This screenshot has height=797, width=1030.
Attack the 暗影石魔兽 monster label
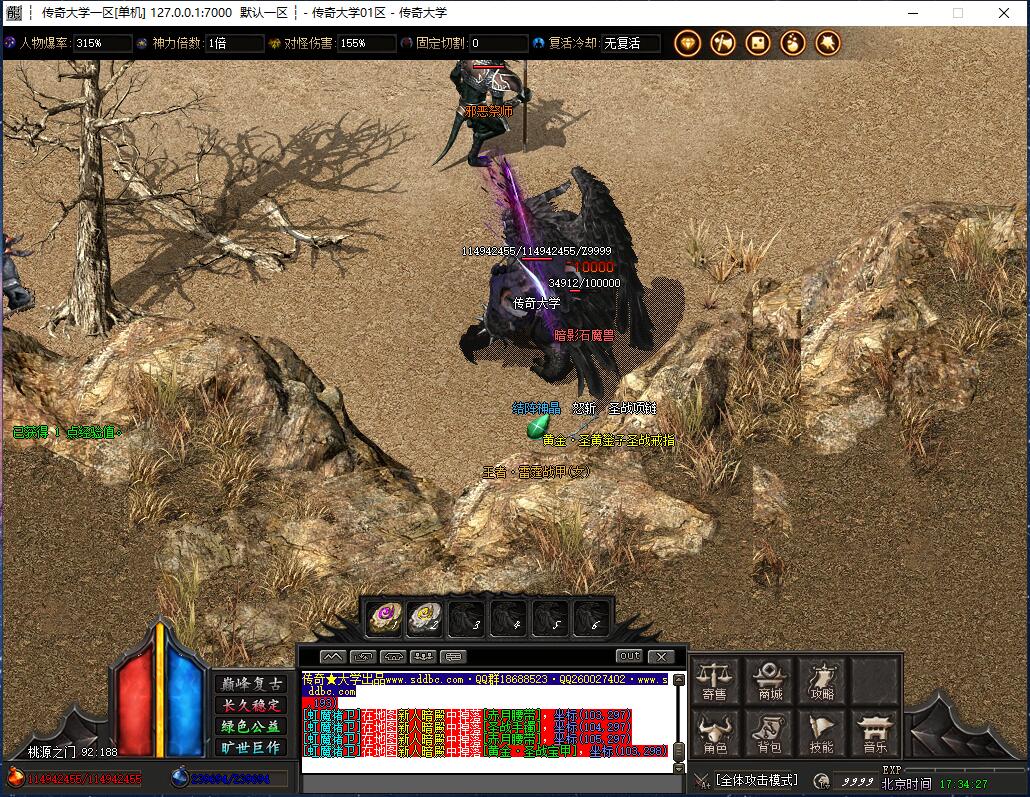coord(584,336)
